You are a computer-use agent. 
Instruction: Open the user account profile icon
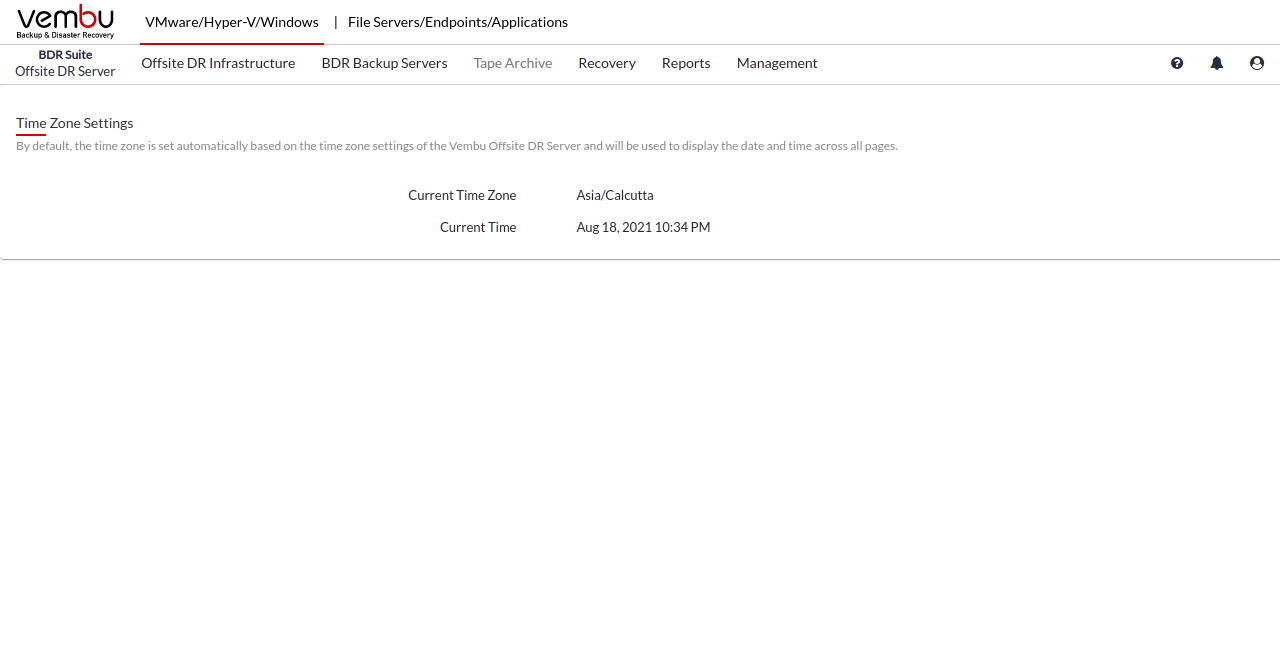[1257, 63]
